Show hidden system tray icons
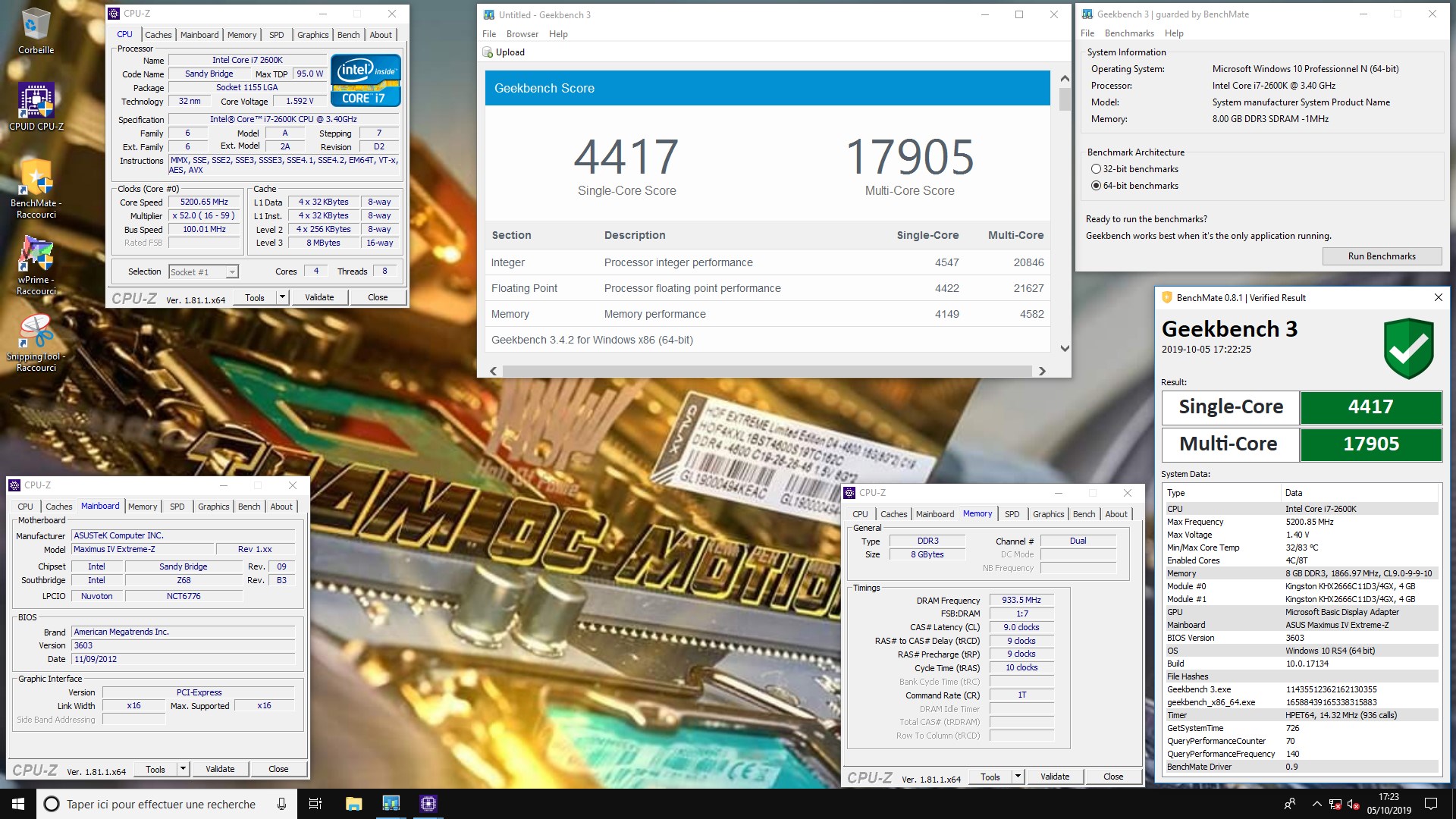 [x=1316, y=804]
